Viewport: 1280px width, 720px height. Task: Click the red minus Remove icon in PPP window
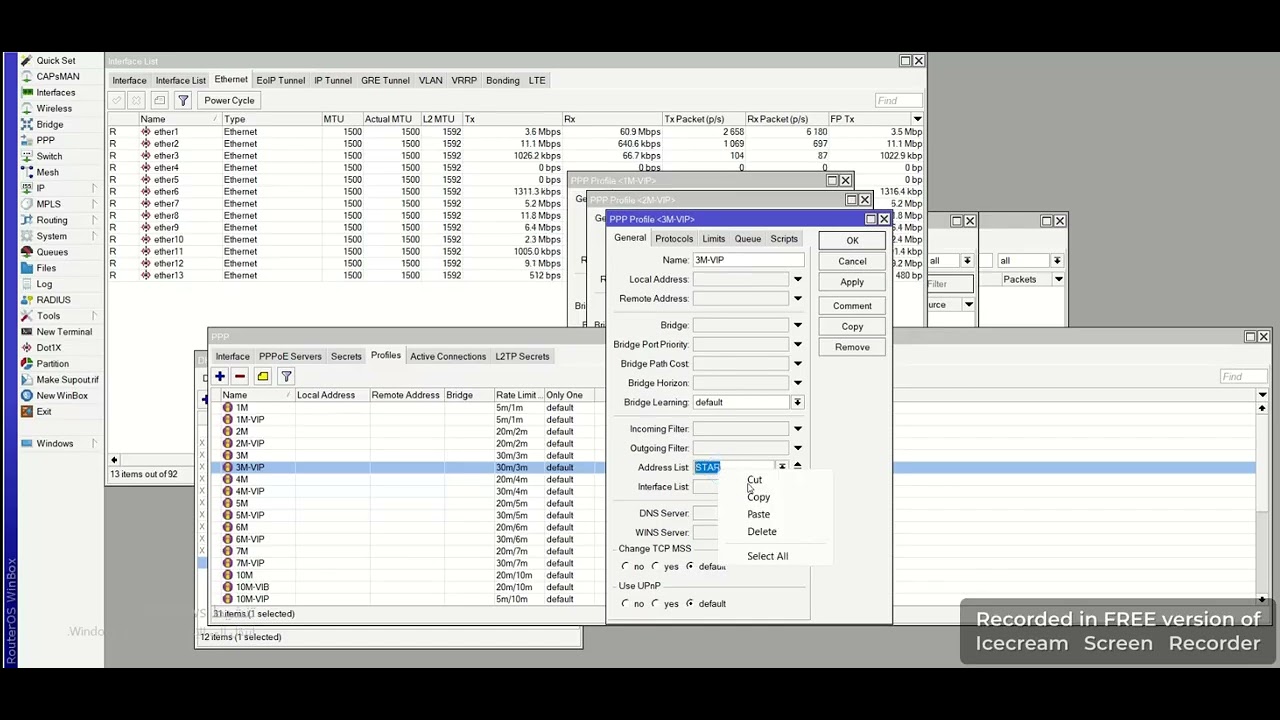240,377
